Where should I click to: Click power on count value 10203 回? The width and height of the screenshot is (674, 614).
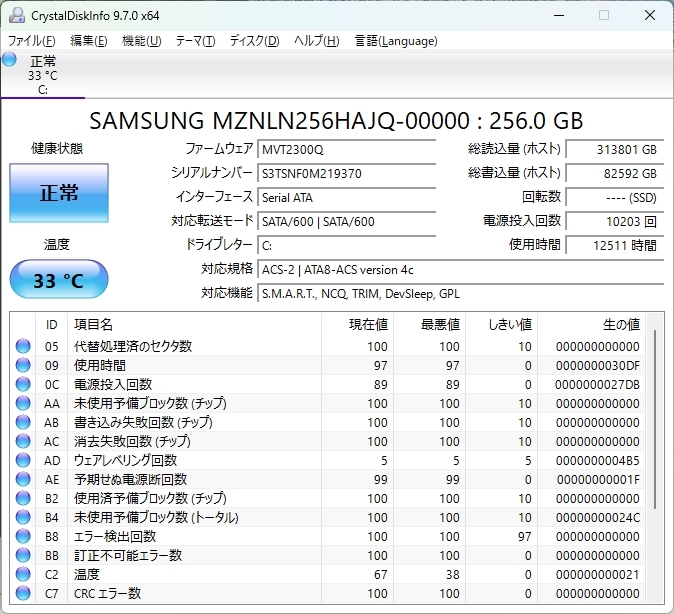pyautogui.click(x=615, y=222)
